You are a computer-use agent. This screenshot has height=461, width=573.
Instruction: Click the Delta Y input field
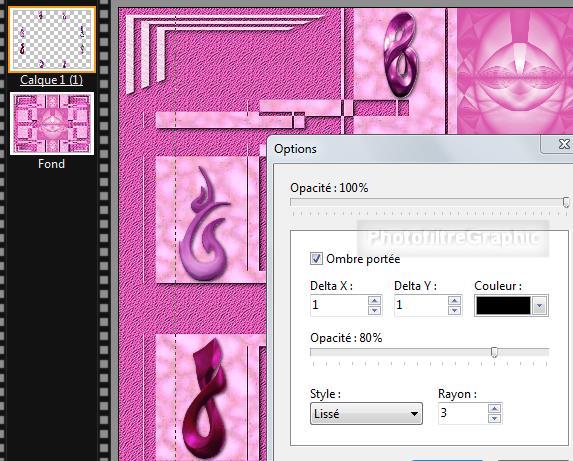point(421,305)
